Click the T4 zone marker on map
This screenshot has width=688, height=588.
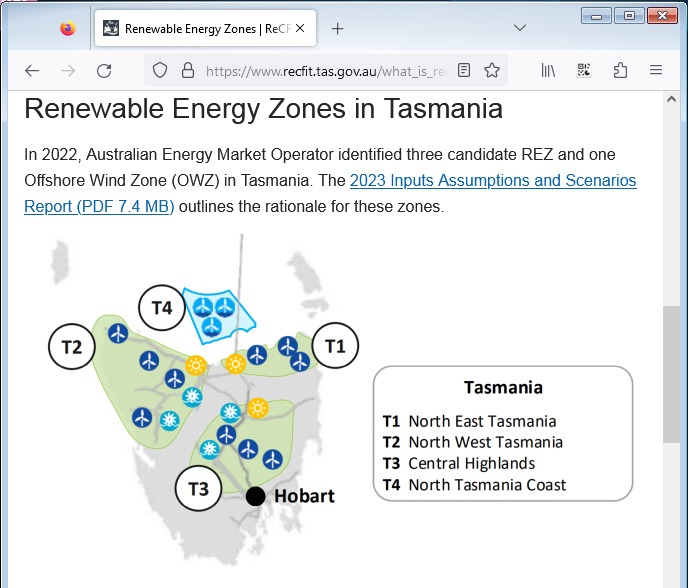tap(162, 308)
